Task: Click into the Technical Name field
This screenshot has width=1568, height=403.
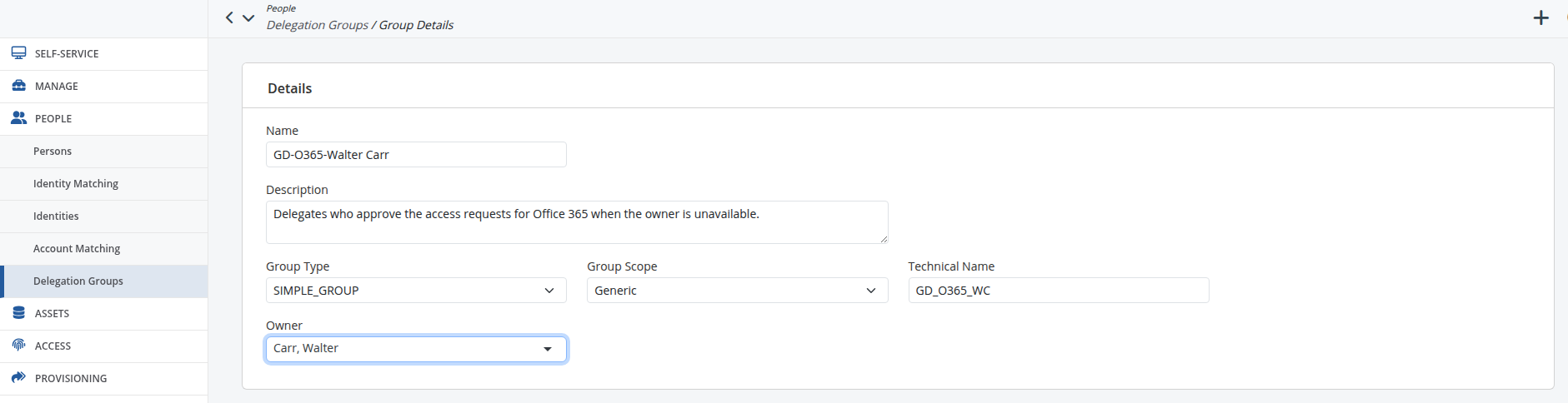Action: (1058, 291)
